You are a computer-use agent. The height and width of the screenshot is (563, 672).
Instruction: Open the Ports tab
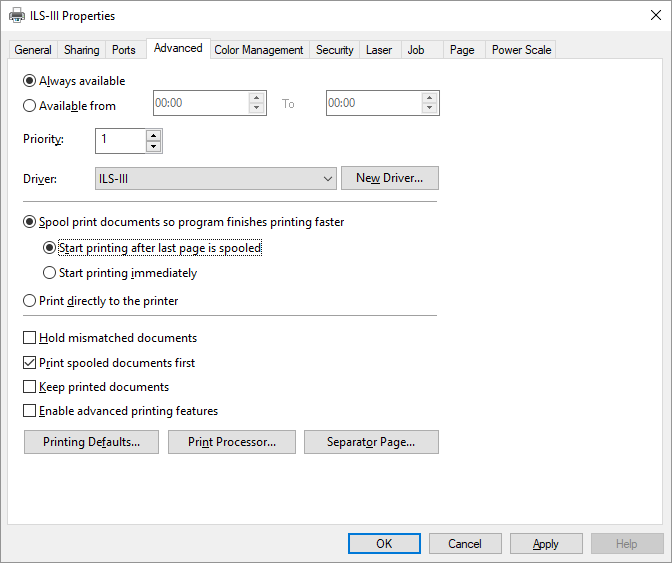(x=123, y=50)
